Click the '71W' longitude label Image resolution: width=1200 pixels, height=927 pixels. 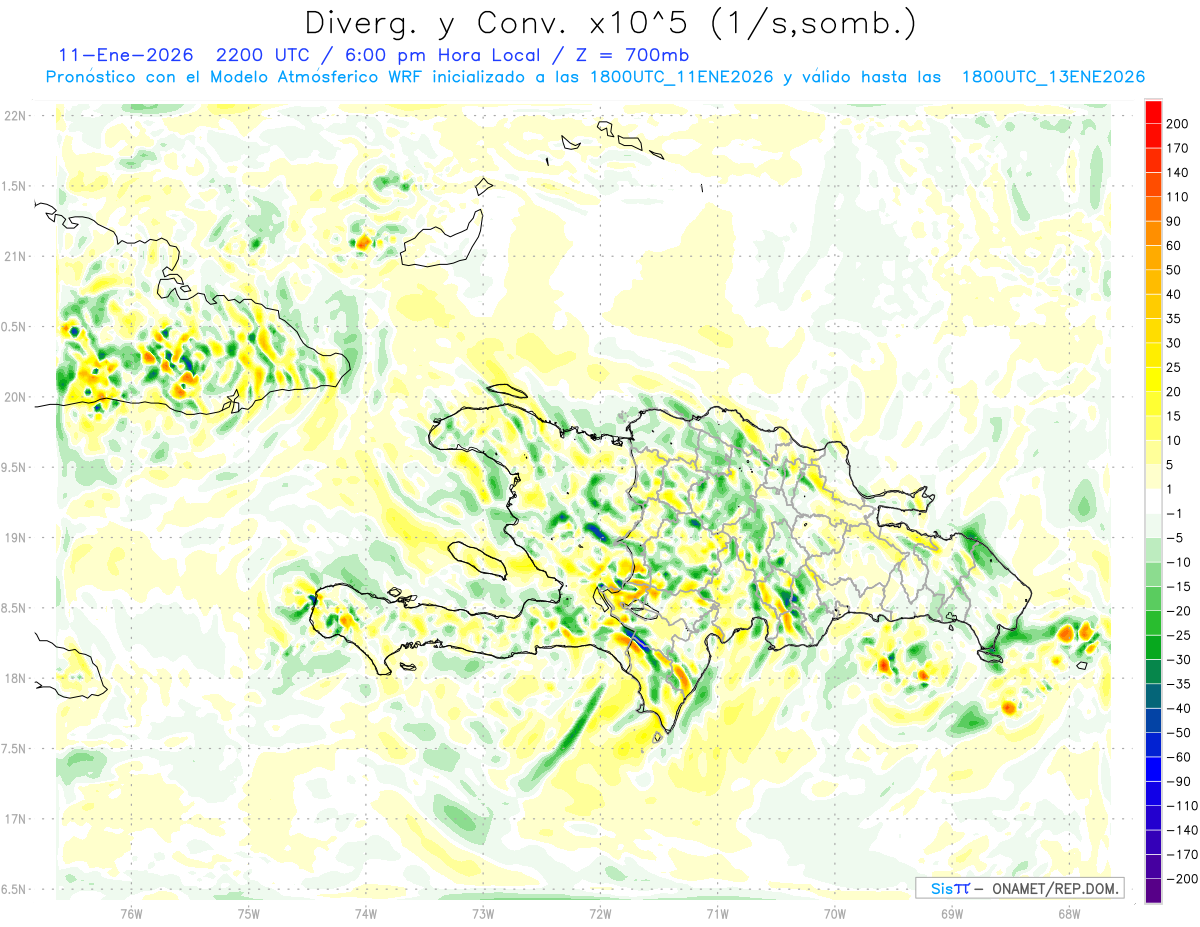click(x=717, y=912)
